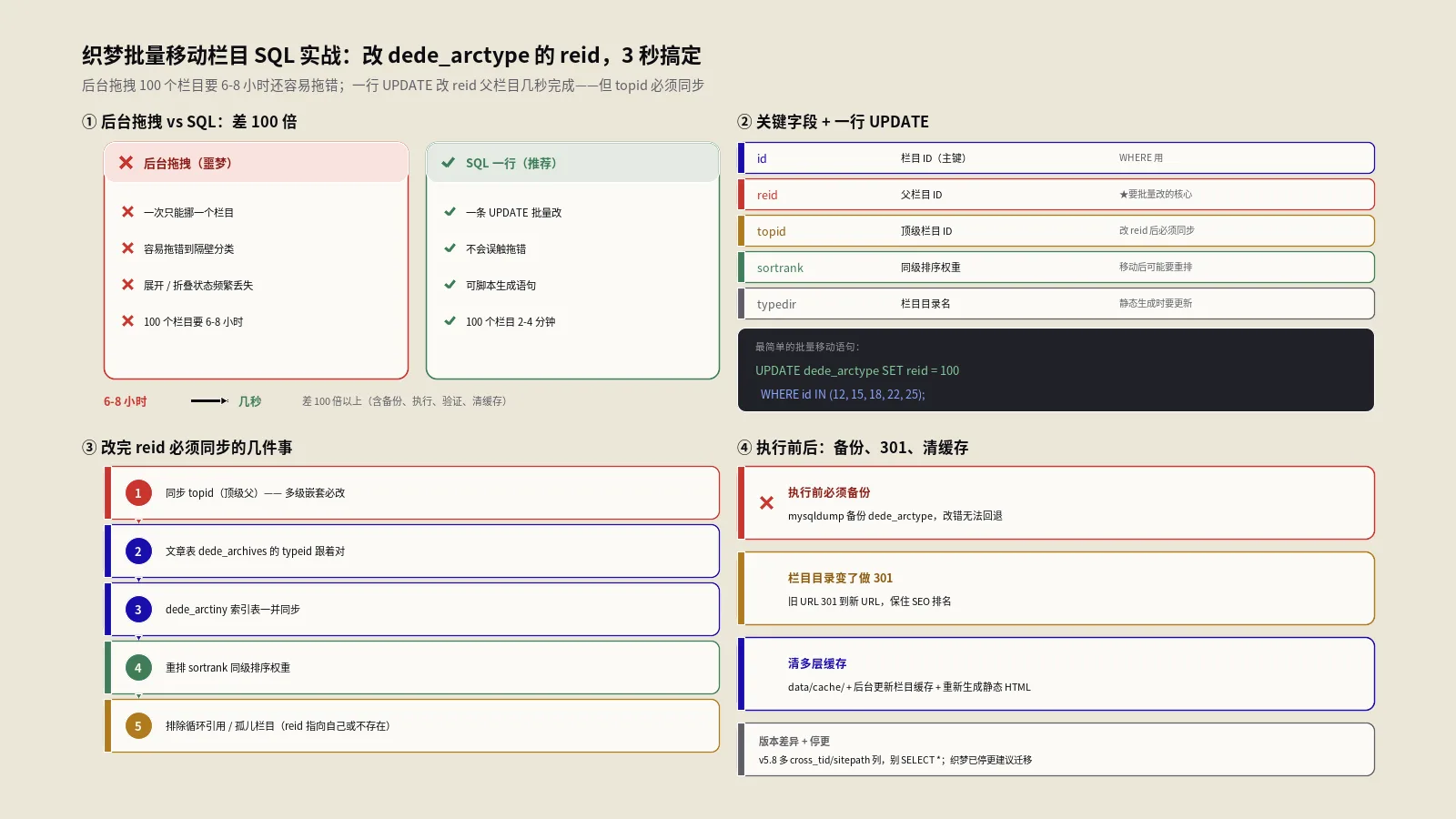Image resolution: width=1456 pixels, height=819 pixels.
Task: Click the 旧 URL 301 到新 URL description
Action: 869,602
